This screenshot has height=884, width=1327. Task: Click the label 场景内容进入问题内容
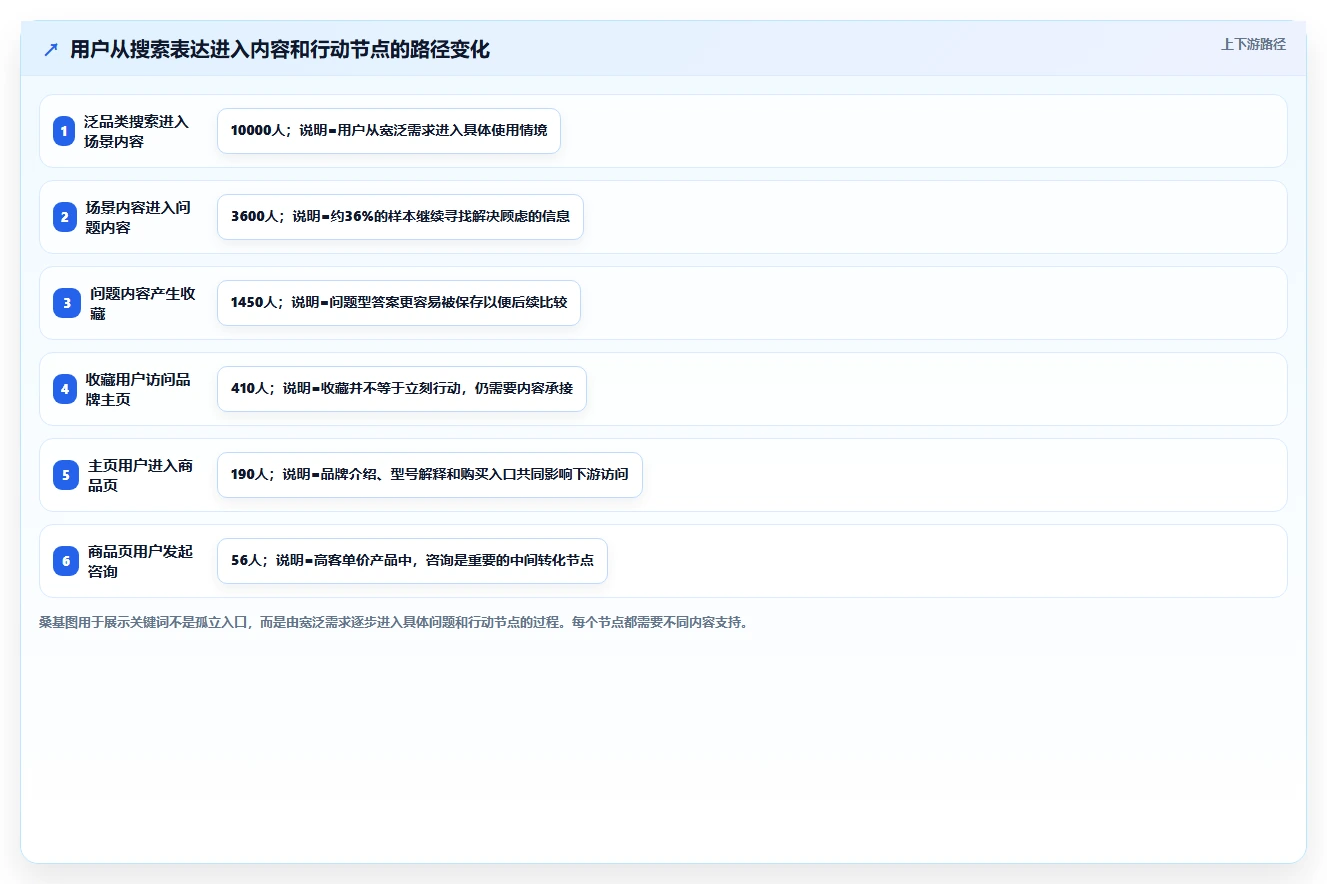pyautogui.click(x=138, y=217)
